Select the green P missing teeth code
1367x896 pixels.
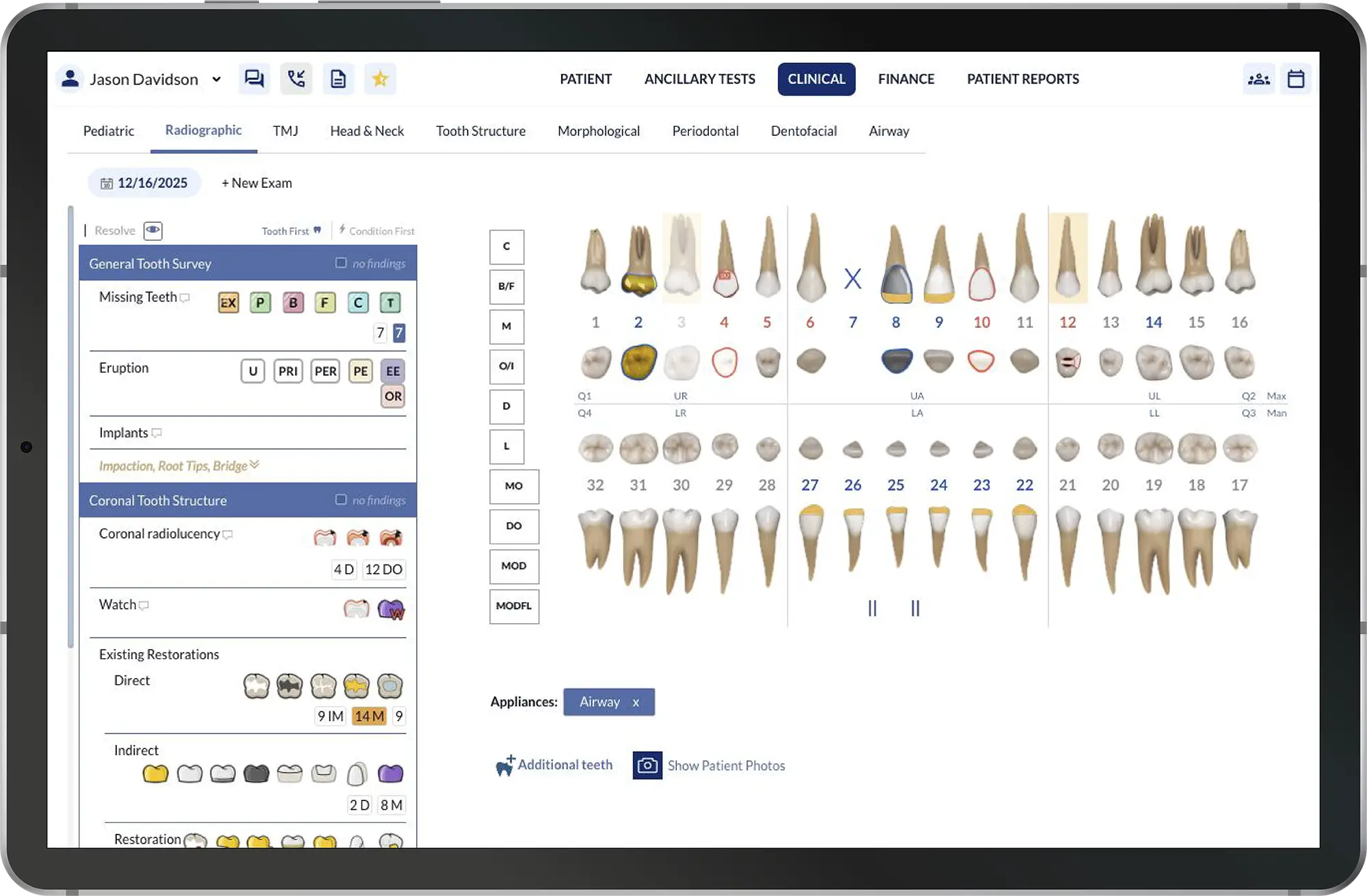[260, 303]
